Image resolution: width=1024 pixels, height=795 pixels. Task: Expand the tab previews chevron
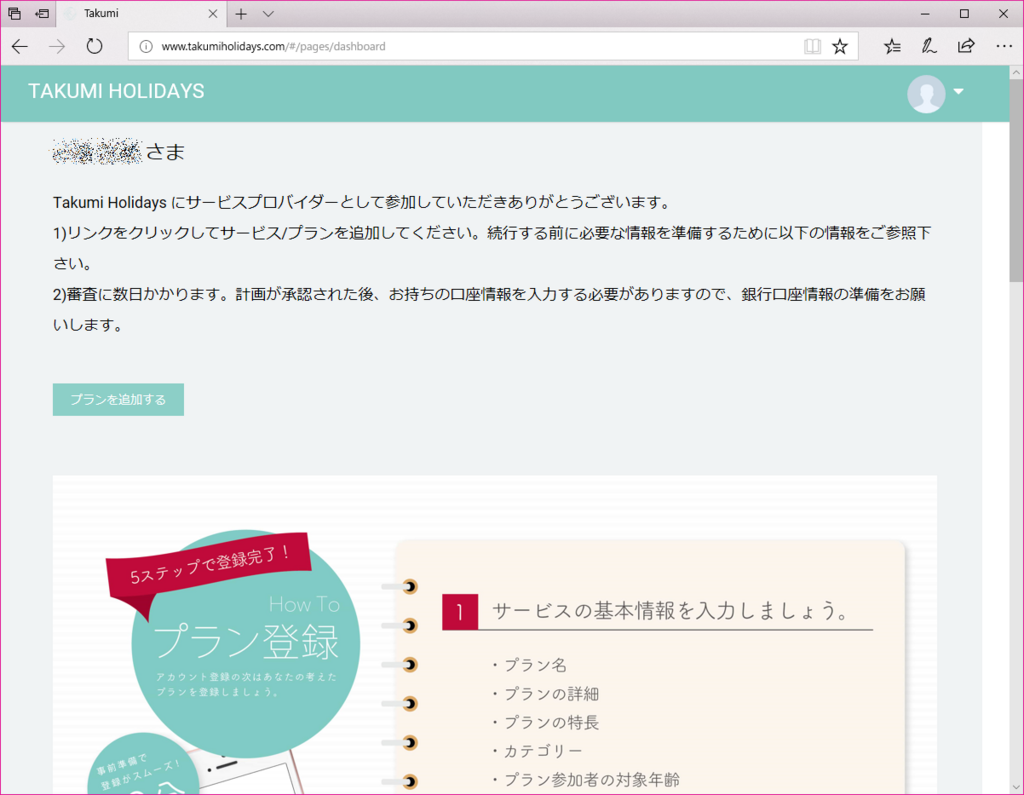(268, 14)
